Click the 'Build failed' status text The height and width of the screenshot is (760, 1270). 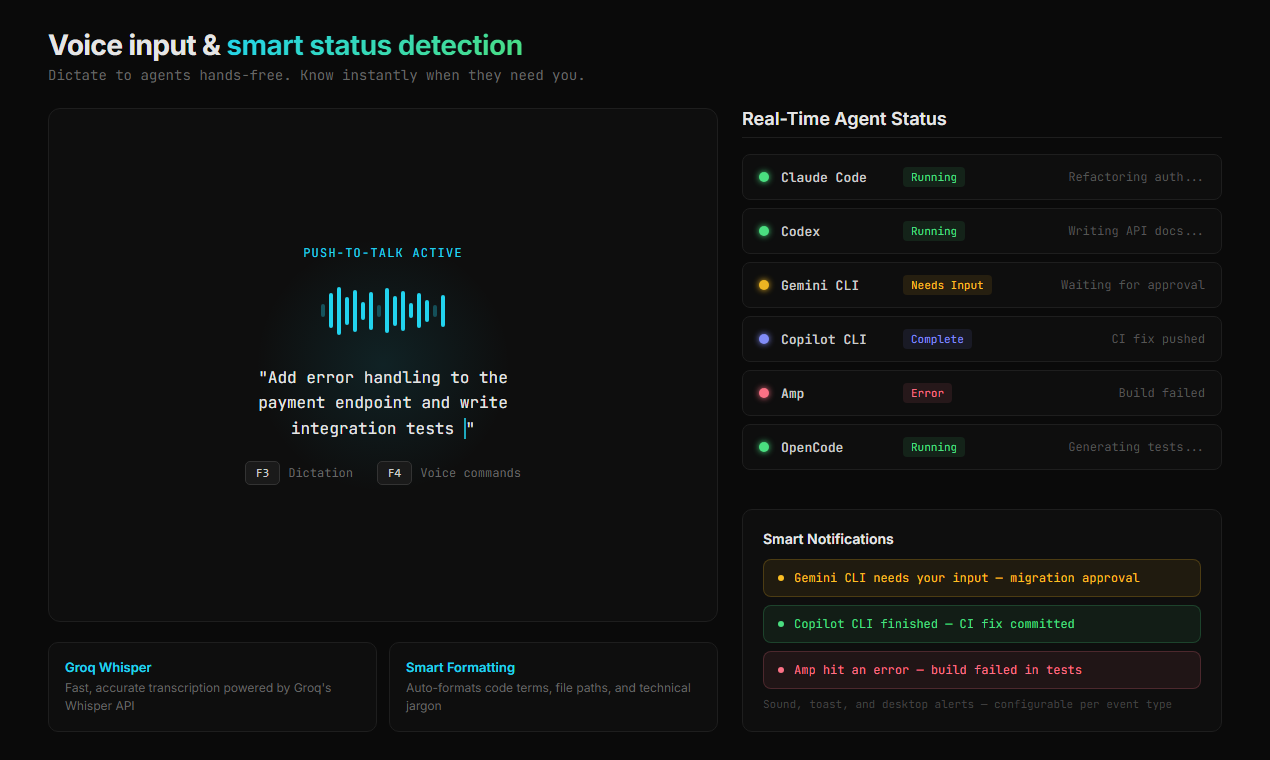(1162, 393)
